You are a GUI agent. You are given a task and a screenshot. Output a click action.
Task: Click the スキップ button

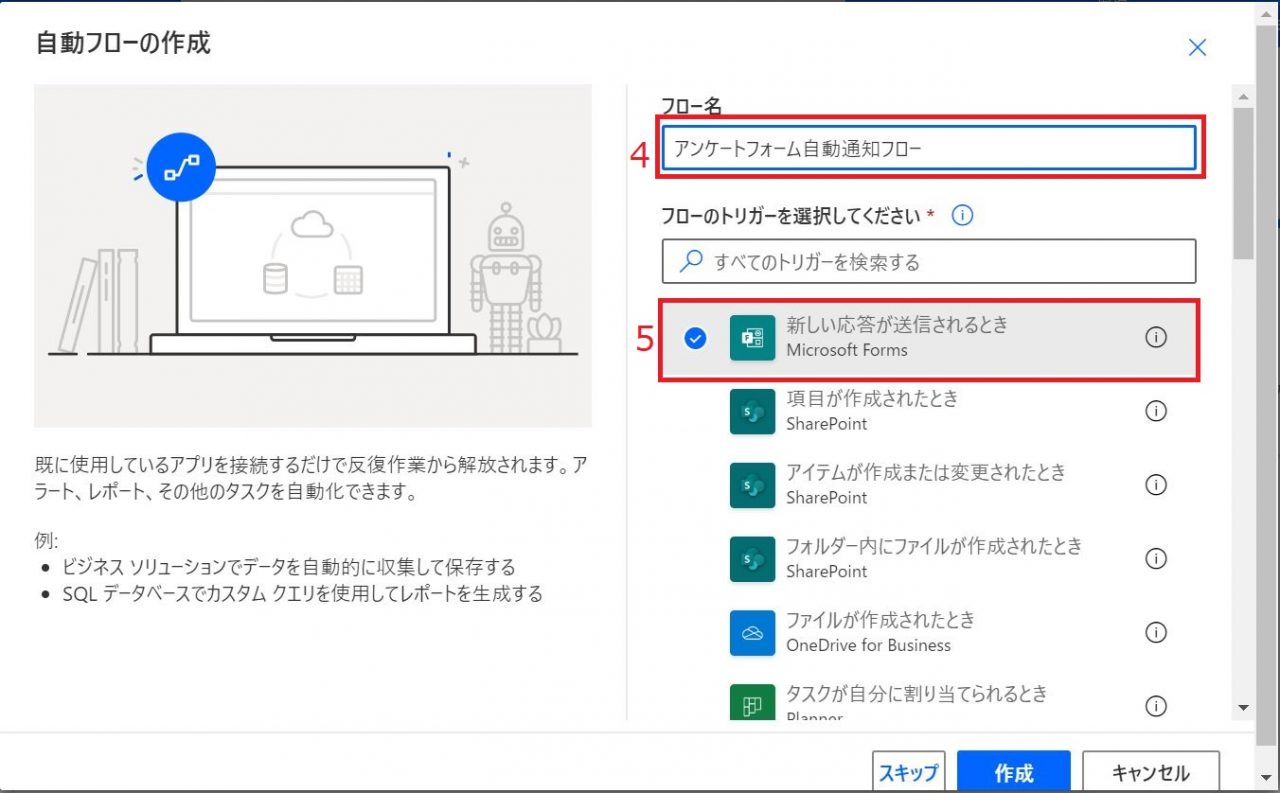(909, 772)
